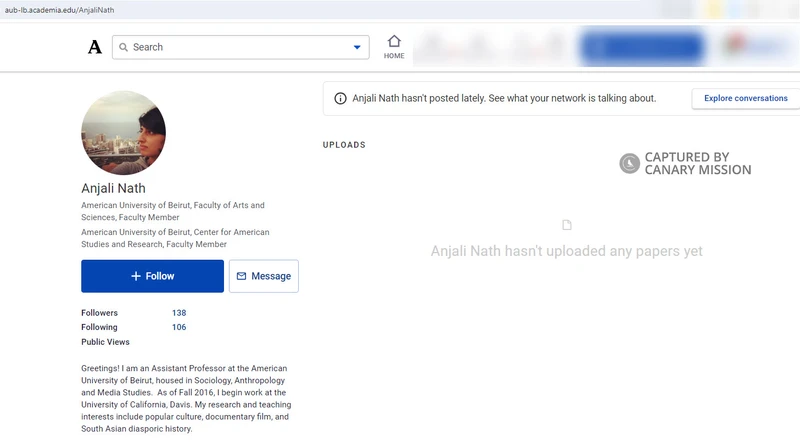Click the UPLOADS section heading

click(x=344, y=145)
